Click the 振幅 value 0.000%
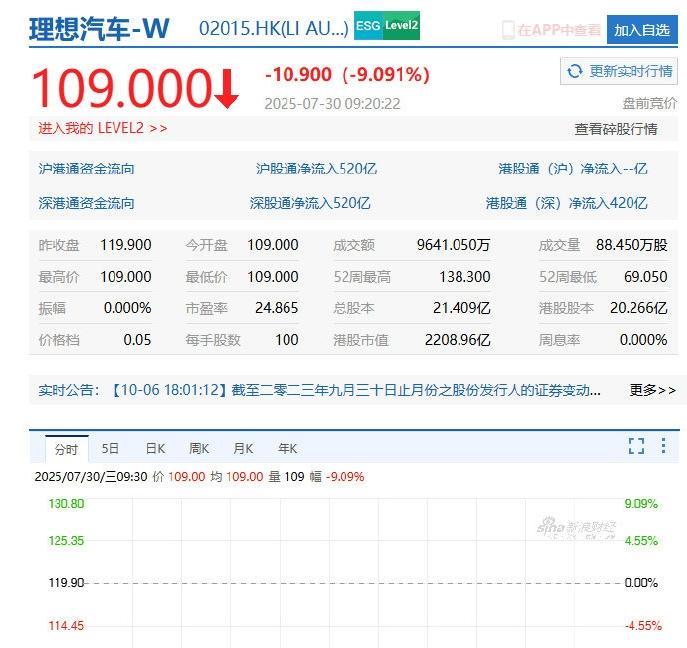Image resolution: width=687 pixels, height=648 pixels. coord(127,308)
